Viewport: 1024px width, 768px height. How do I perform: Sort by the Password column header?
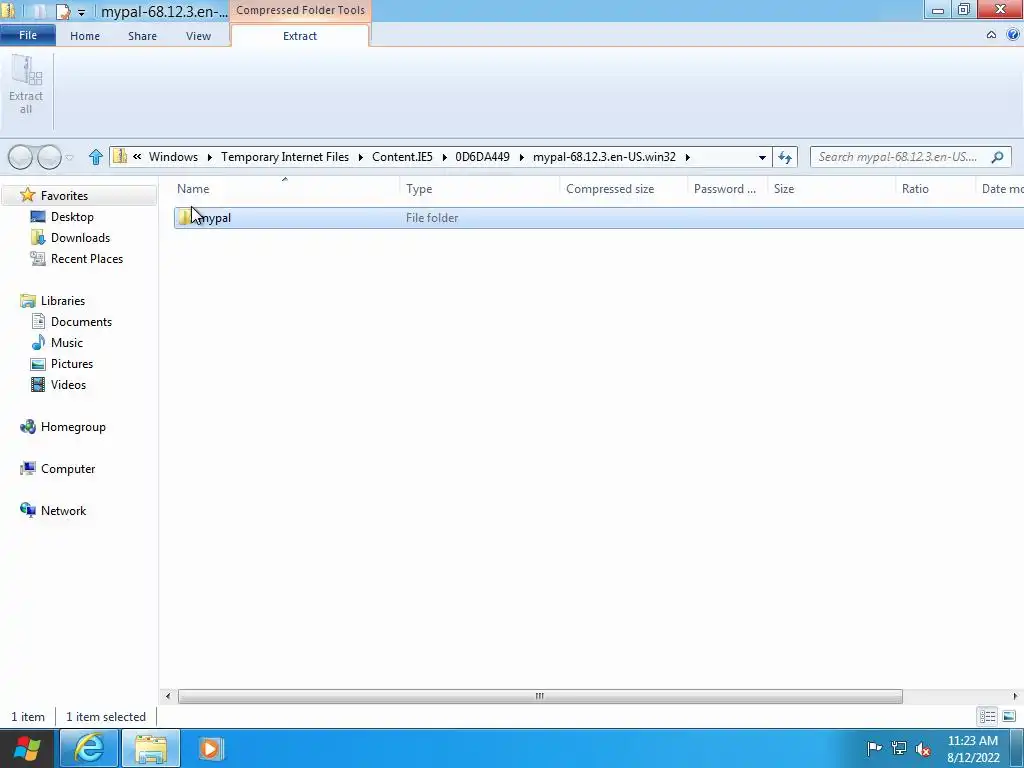(x=724, y=189)
